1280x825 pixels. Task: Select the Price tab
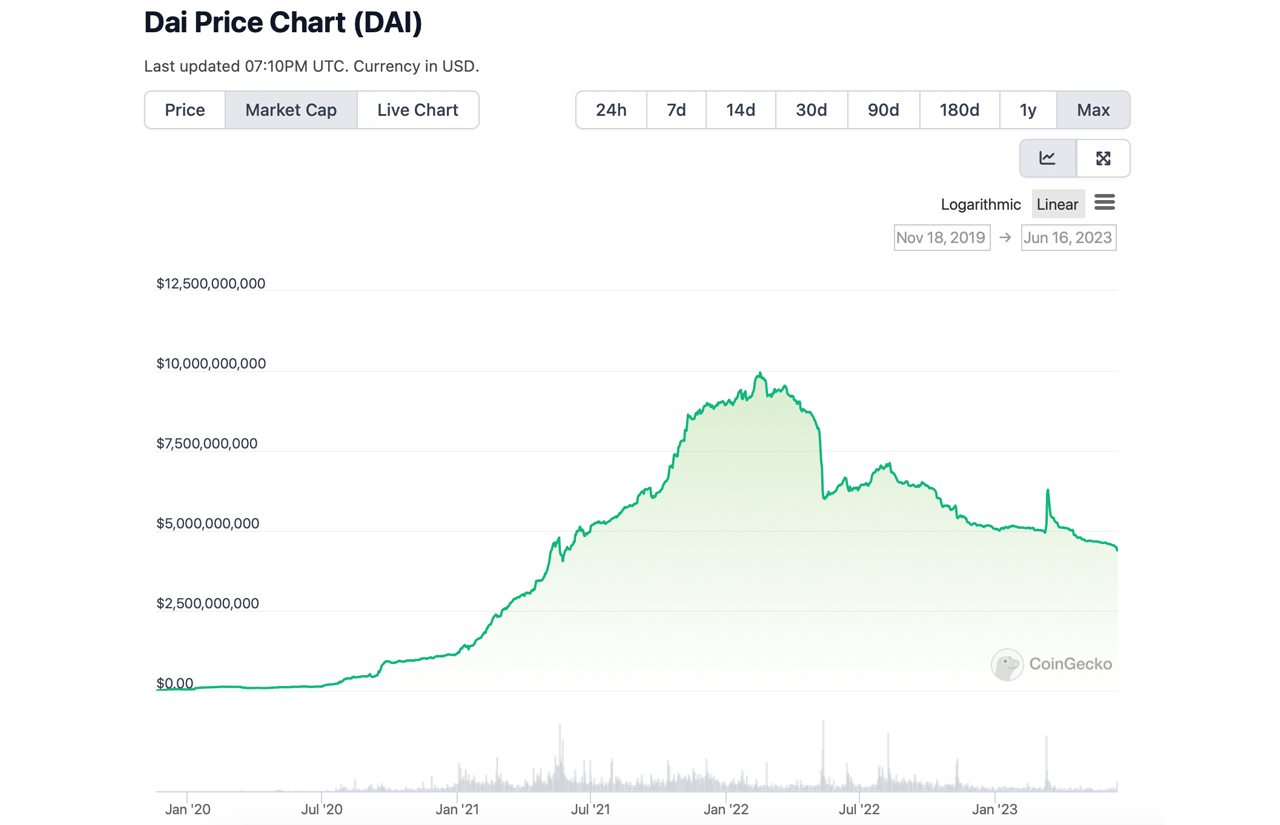(185, 110)
